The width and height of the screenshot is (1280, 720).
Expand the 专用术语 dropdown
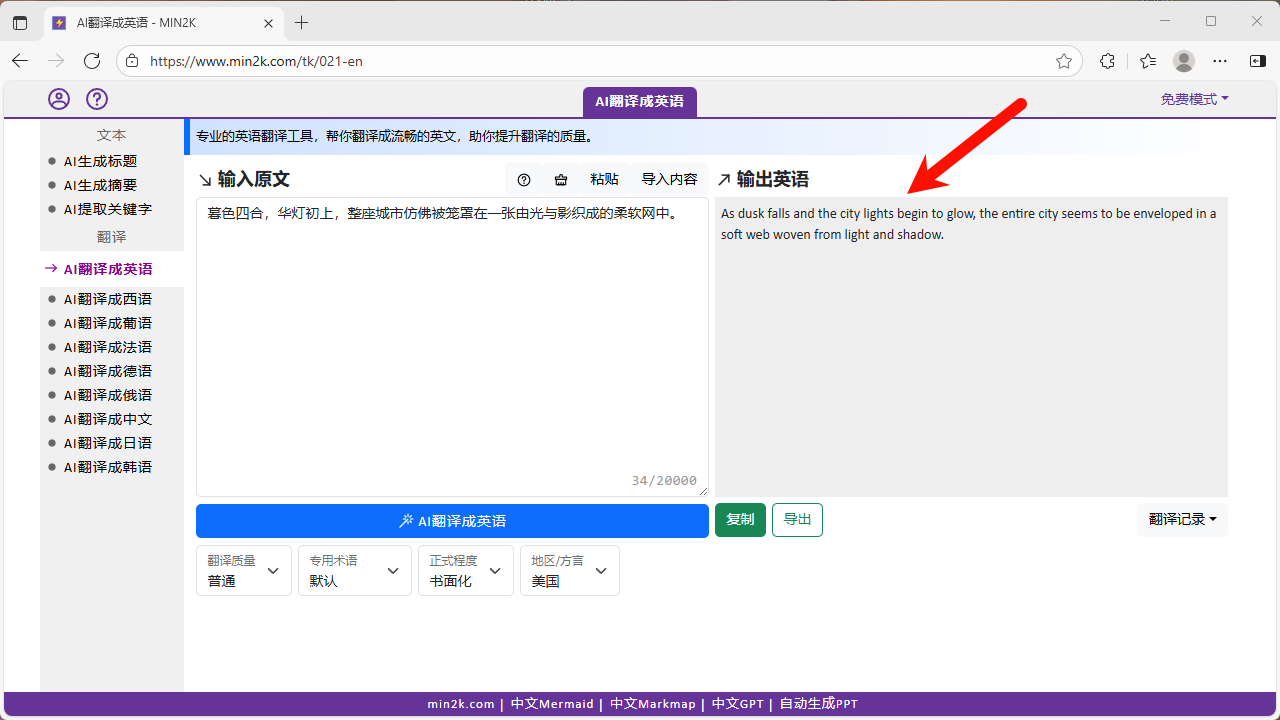(355, 571)
